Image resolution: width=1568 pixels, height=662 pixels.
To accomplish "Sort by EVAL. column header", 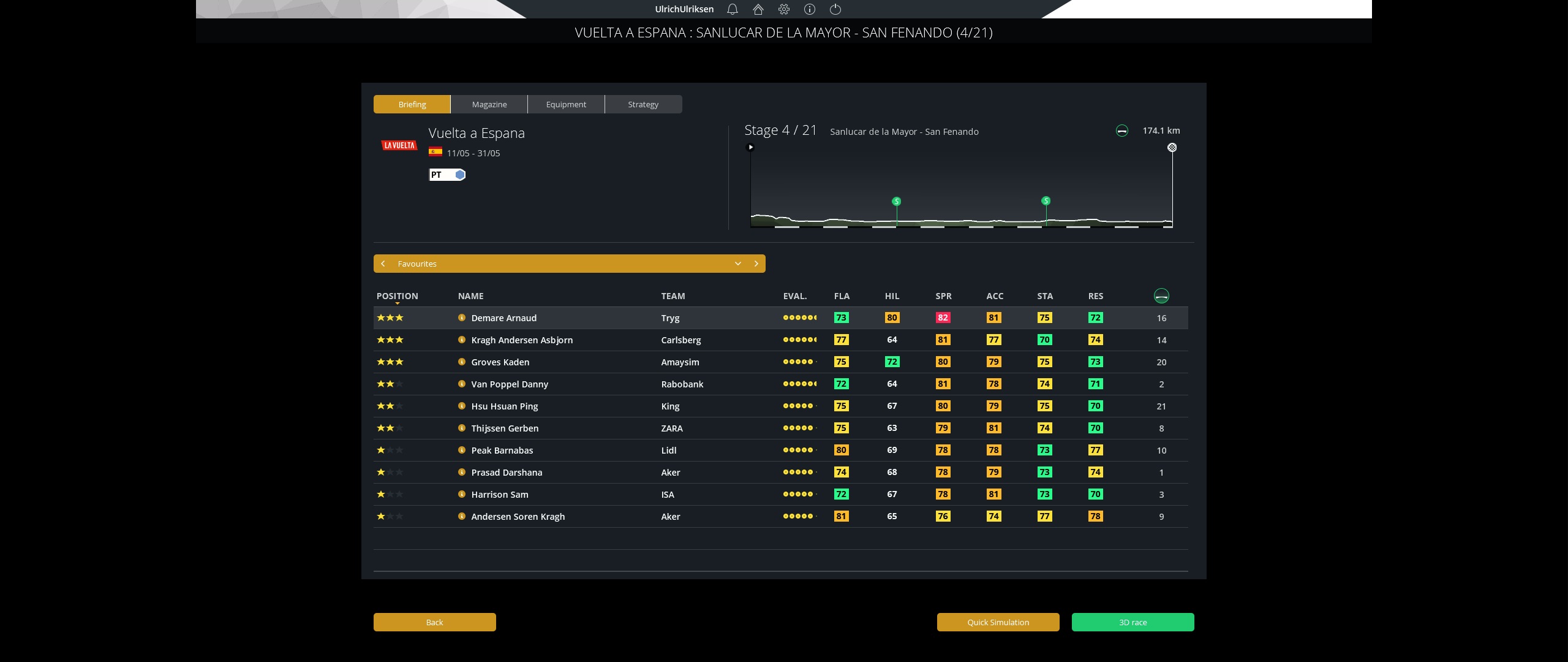I will click(x=795, y=296).
